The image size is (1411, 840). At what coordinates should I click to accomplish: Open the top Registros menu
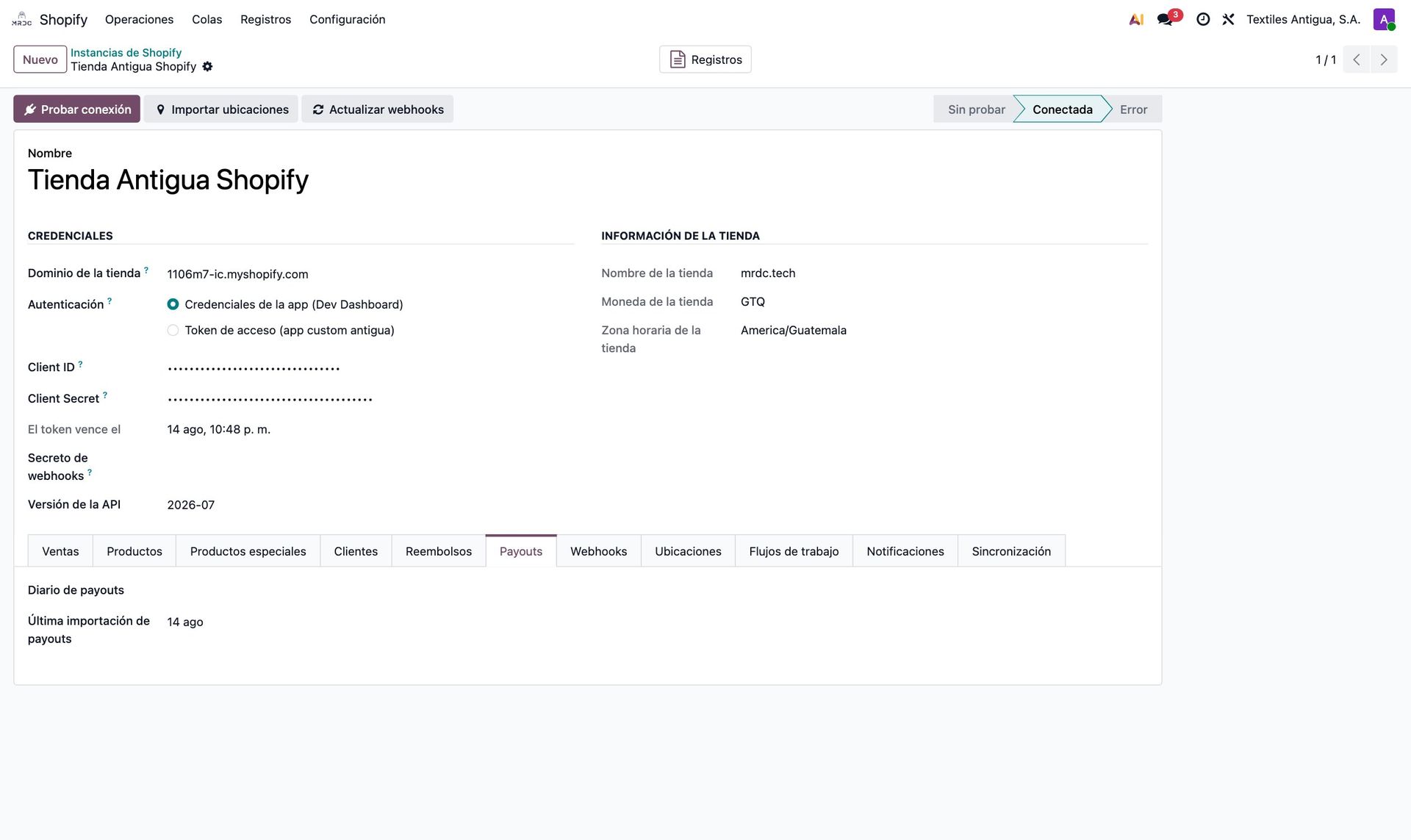(x=265, y=20)
